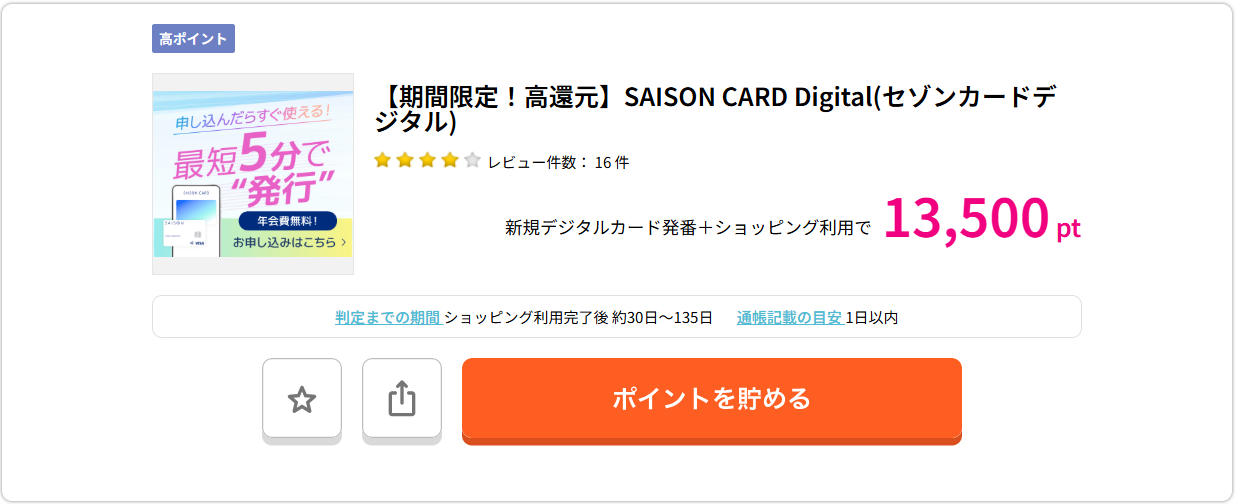
Task: Click the 新規デジタルカード発番 condition text
Action: click(687, 228)
